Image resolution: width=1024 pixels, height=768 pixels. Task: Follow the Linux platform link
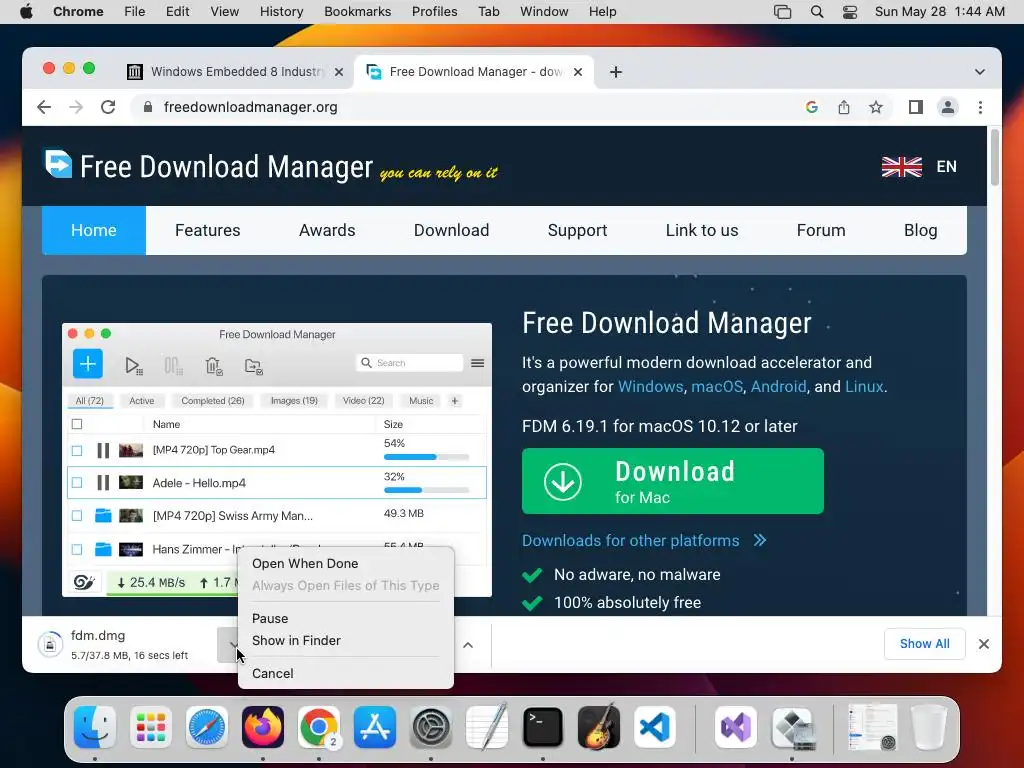coord(864,387)
